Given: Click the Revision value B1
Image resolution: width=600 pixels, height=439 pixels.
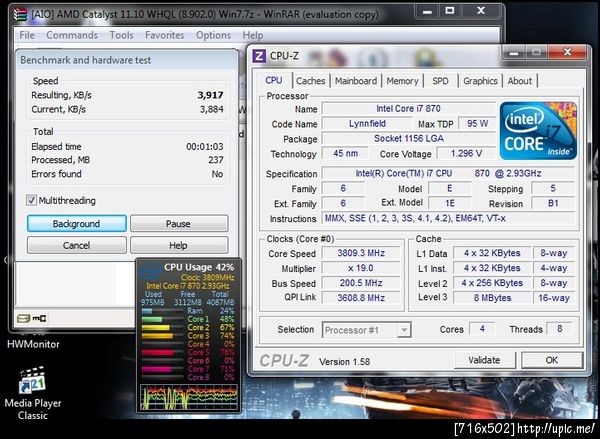Looking at the screenshot, I should (553, 203).
